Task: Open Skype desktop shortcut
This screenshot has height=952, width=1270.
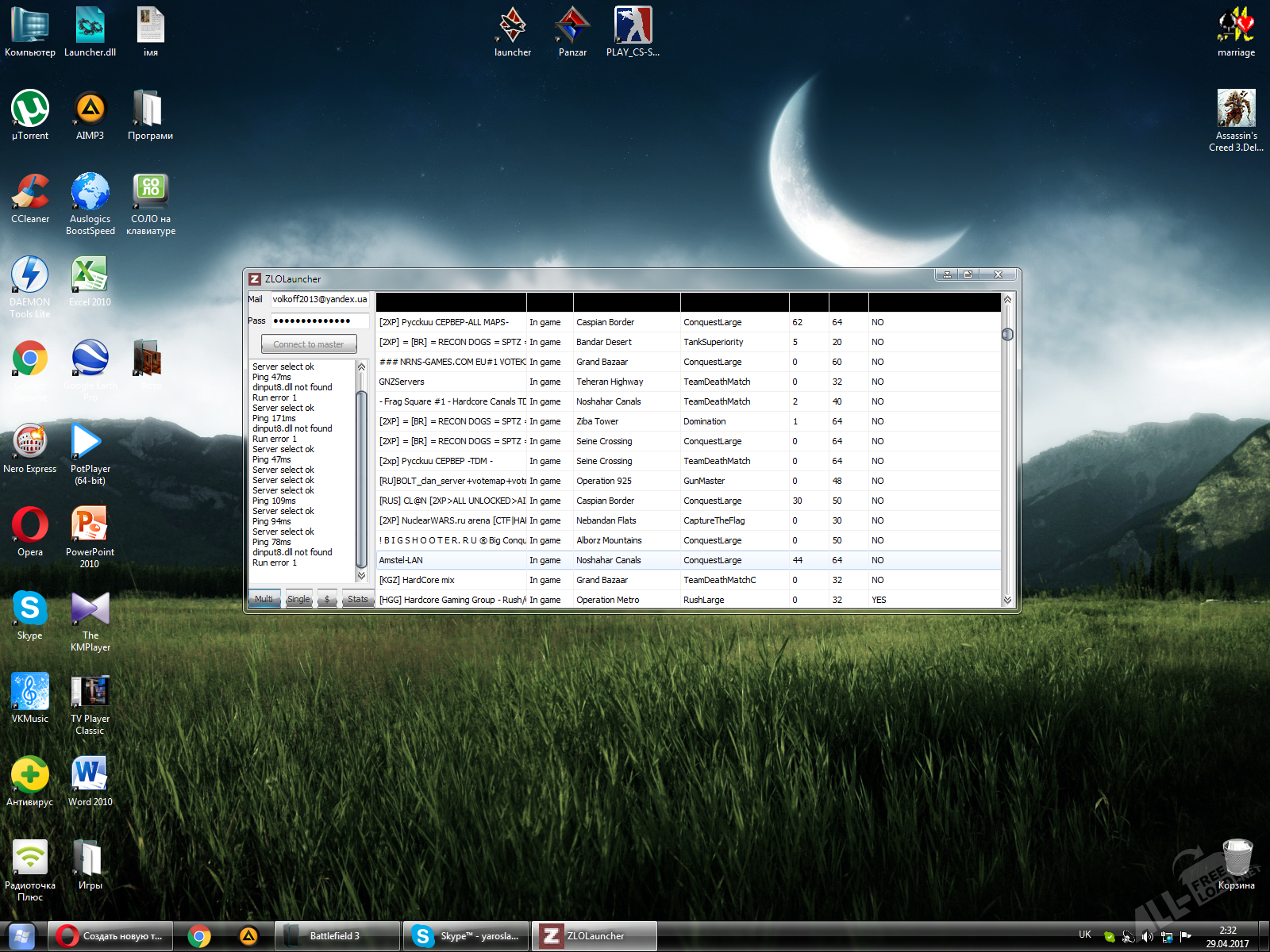Action: tap(30, 609)
